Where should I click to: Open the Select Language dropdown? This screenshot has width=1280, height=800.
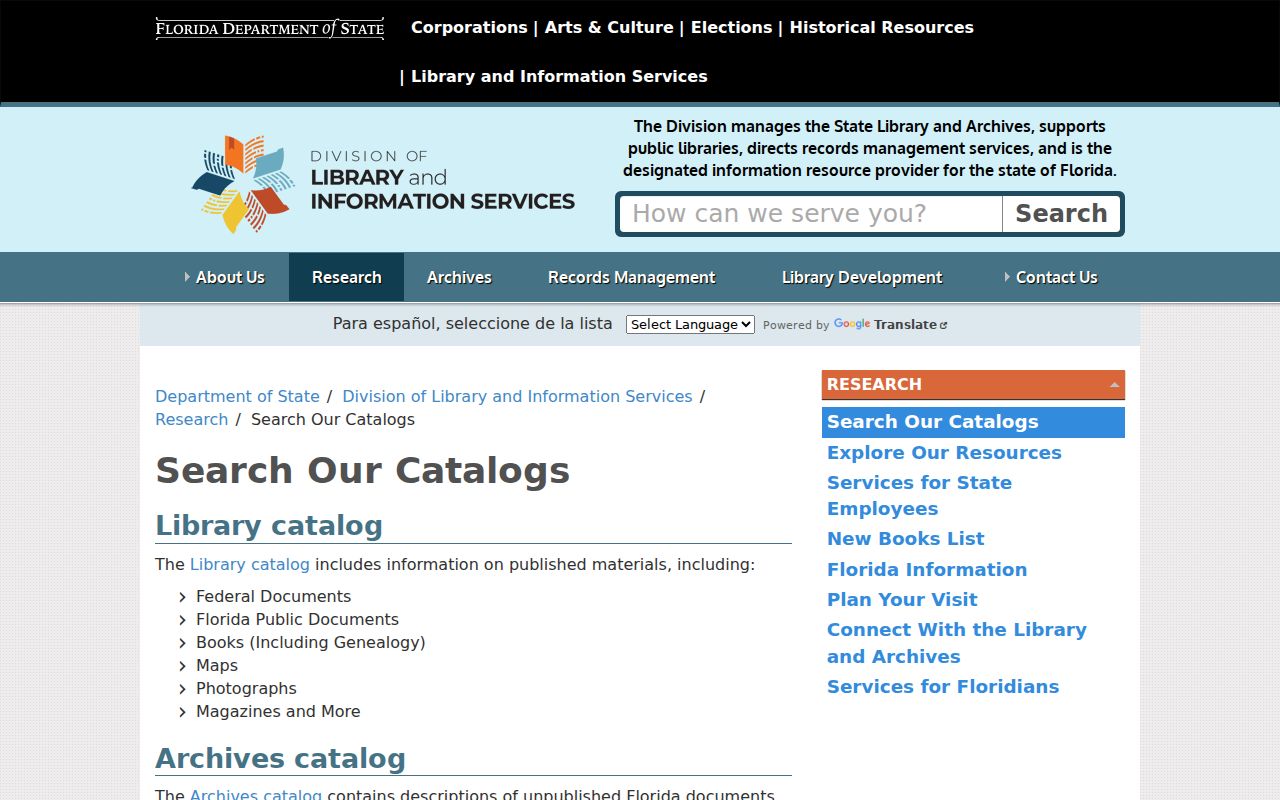[x=690, y=324]
